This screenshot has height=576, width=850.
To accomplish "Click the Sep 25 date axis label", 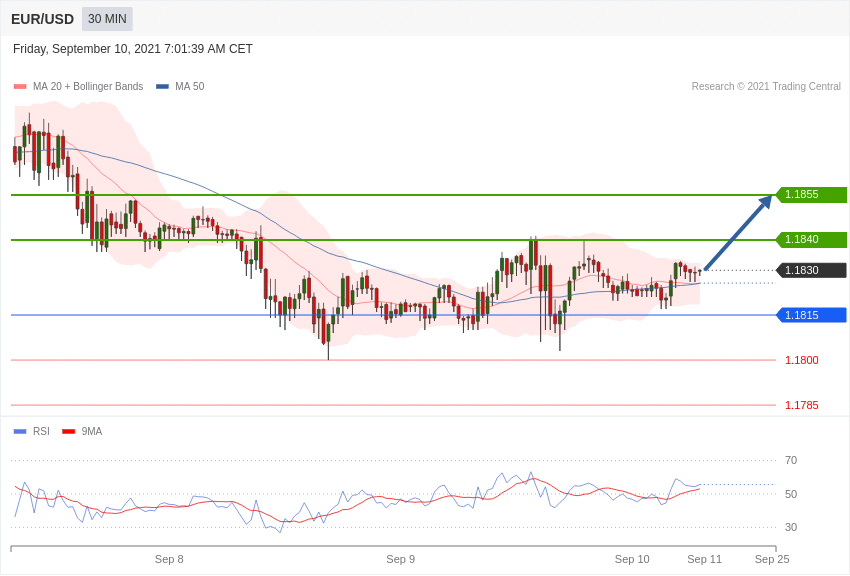I will [x=772, y=559].
